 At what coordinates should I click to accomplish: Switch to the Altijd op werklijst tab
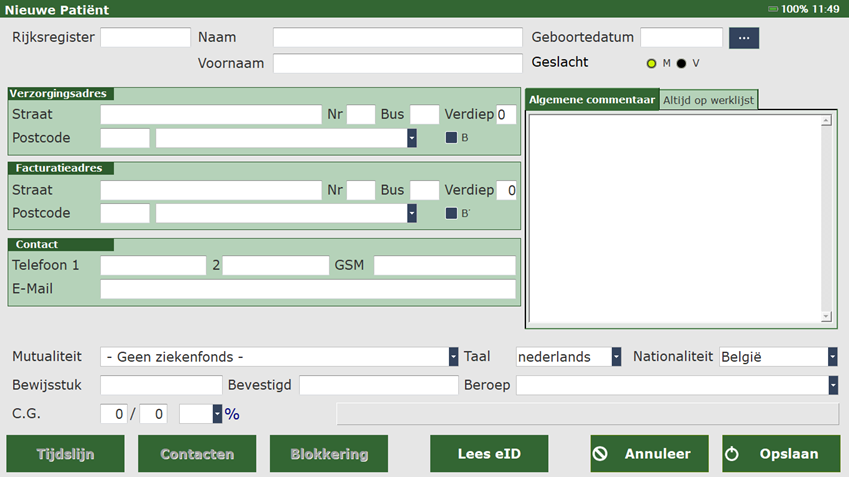[x=709, y=99]
